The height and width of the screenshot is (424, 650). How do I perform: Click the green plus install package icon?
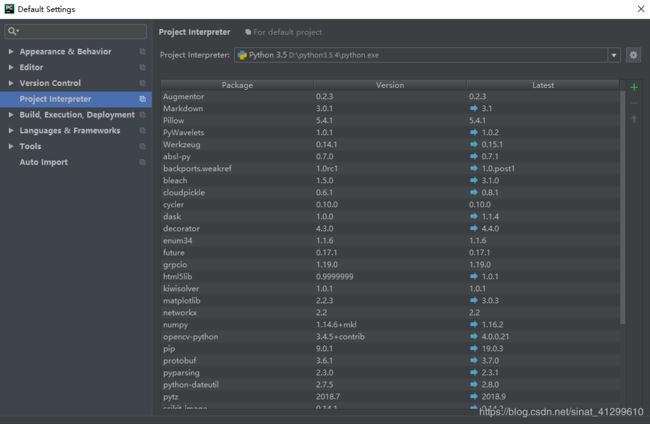634,87
